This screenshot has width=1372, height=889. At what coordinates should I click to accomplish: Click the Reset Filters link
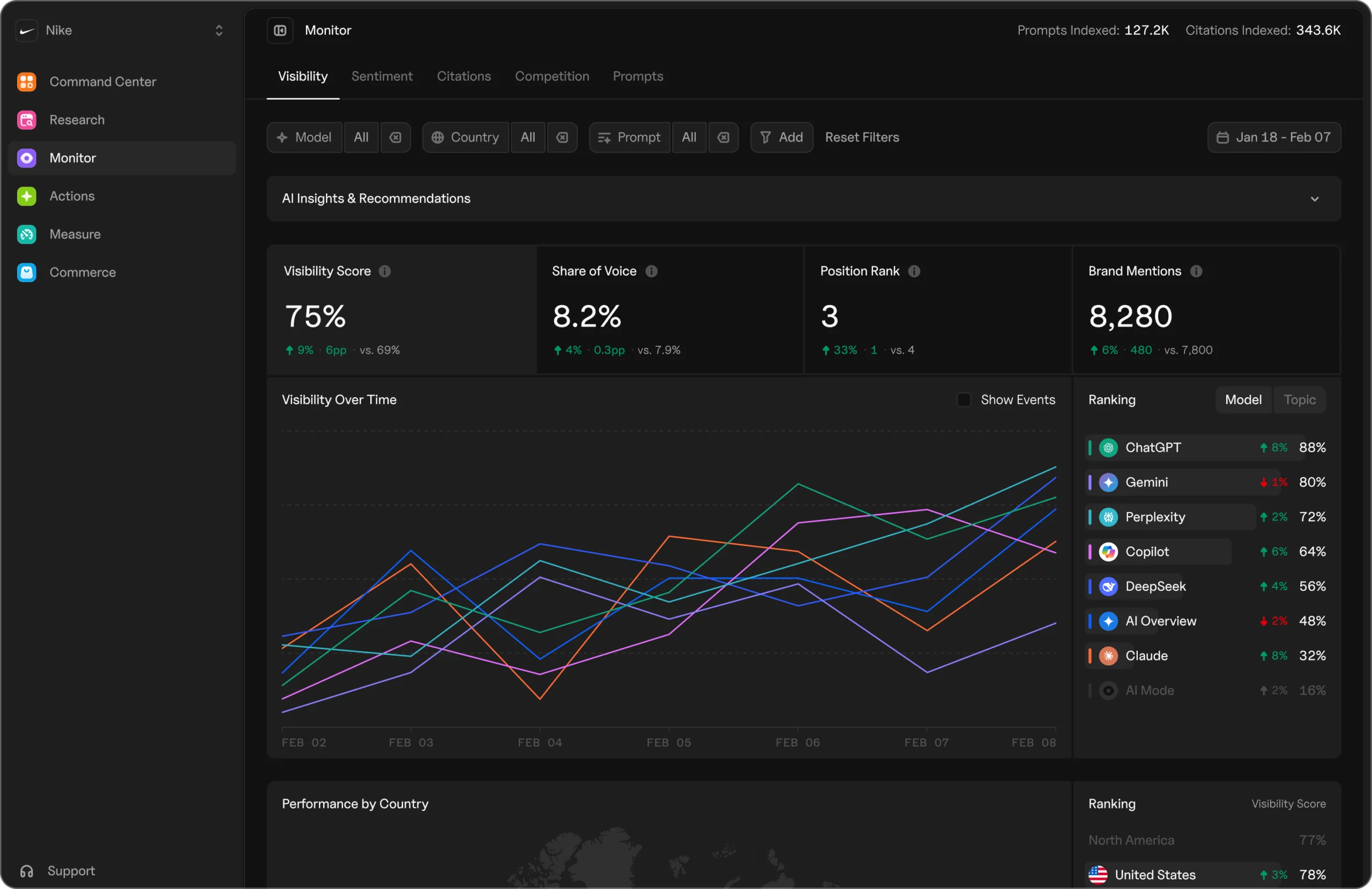(x=862, y=137)
